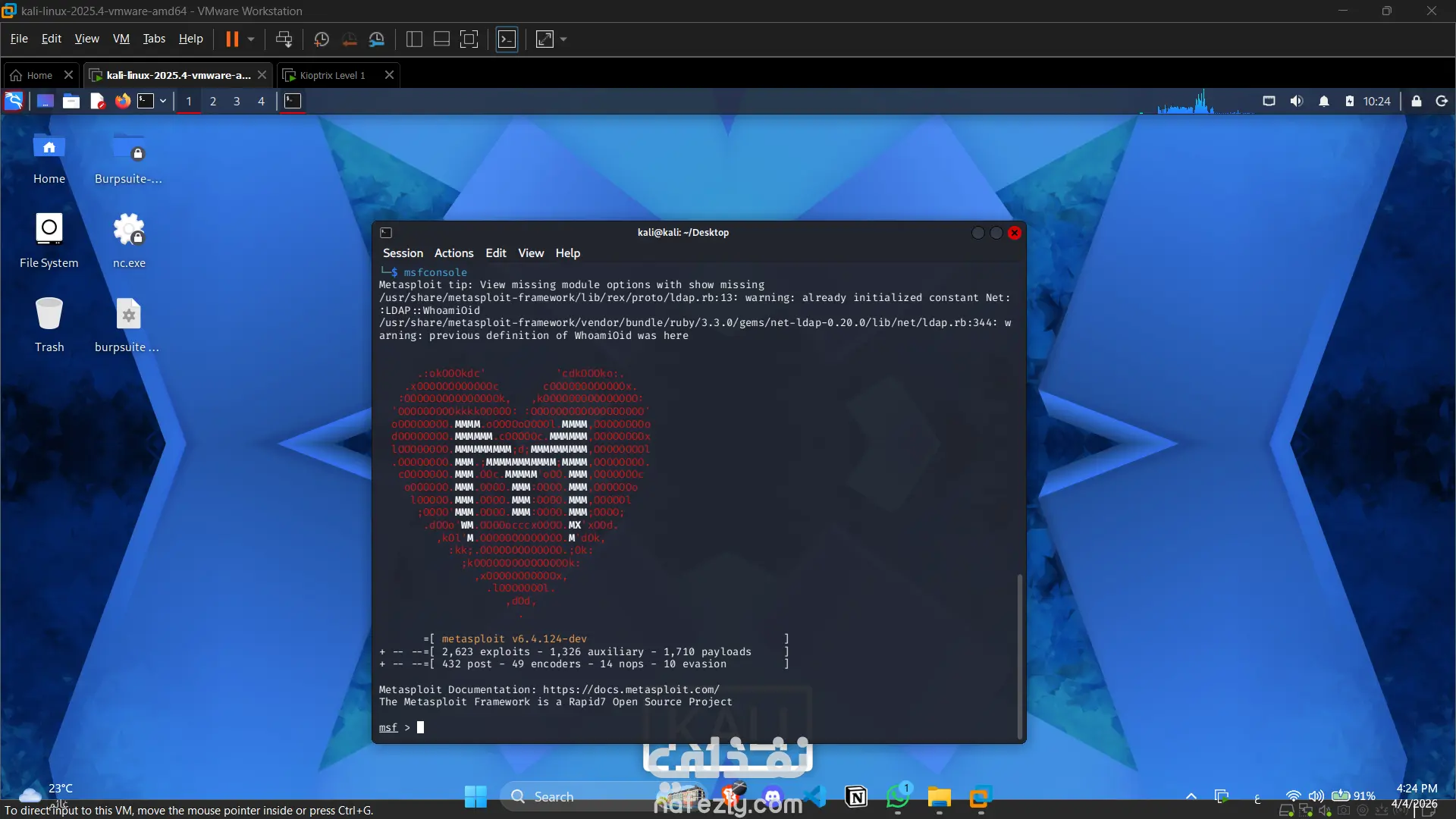The image size is (1456, 819).
Task: Open the VMware File menu
Action: 19,39
